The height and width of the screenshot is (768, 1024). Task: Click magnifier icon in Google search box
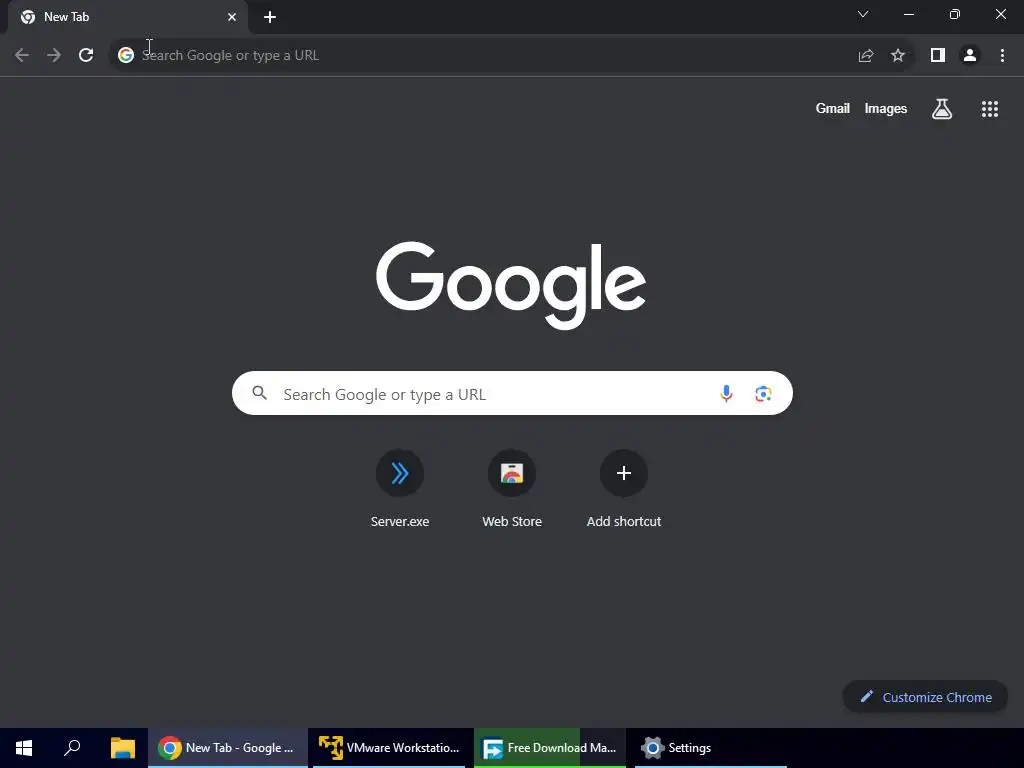pyautogui.click(x=260, y=393)
